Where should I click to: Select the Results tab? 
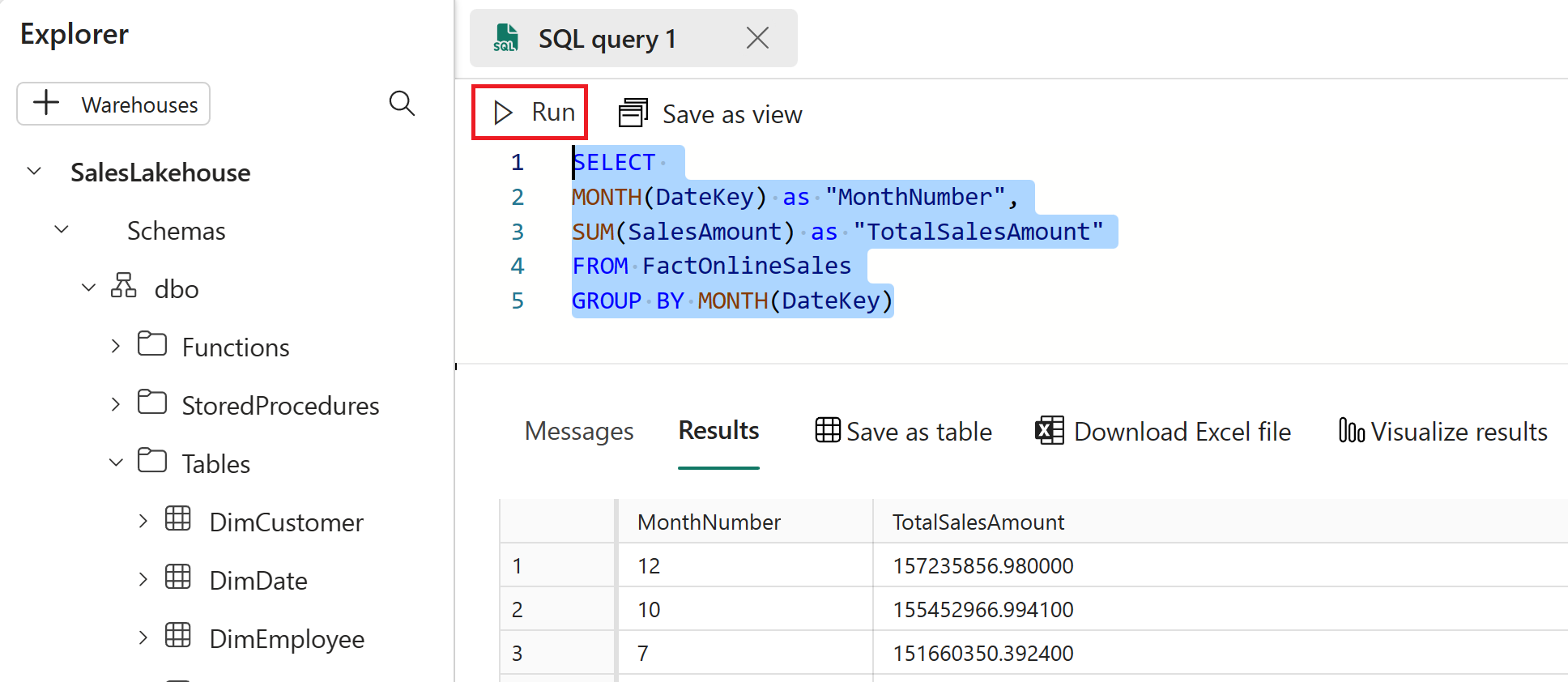coord(718,431)
